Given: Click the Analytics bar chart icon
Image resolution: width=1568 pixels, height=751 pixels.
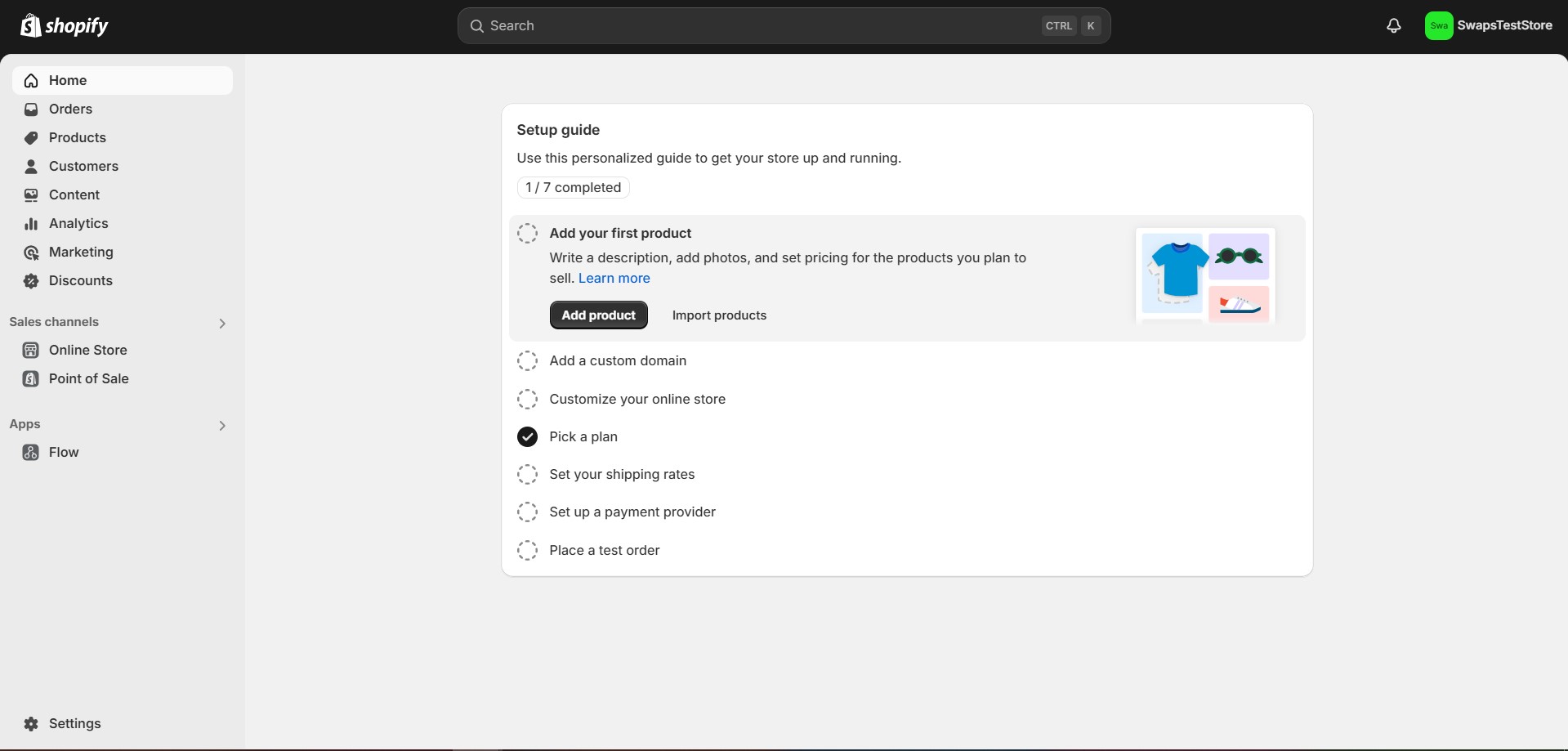Looking at the screenshot, I should 31,223.
